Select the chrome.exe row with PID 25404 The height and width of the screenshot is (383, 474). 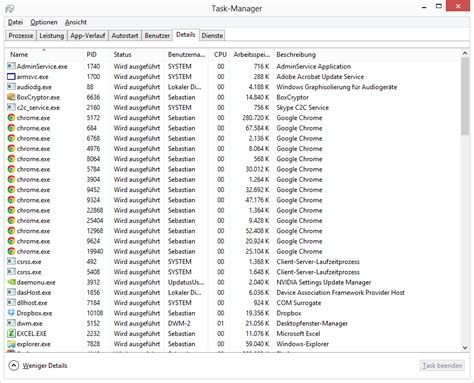click(233, 221)
